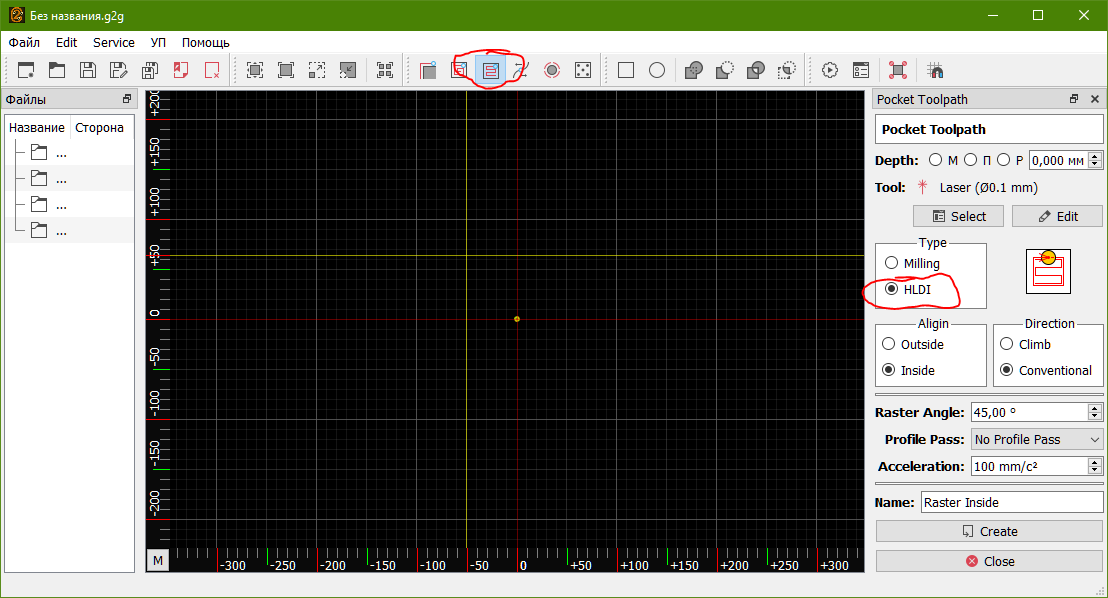Viewport: 1108px width, 598px height.
Task: Open the Файл menu
Action: click(24, 42)
